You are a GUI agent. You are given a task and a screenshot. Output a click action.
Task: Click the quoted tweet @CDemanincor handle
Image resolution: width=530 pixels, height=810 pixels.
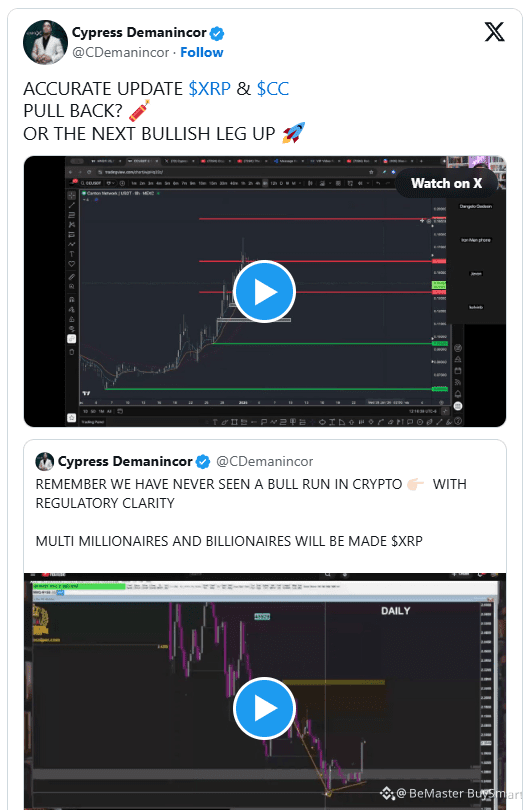(264, 461)
